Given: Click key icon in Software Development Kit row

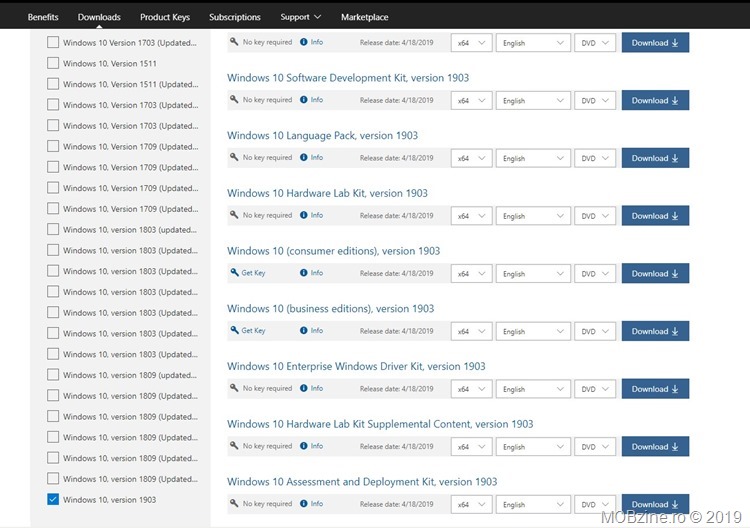Looking at the screenshot, I should (234, 99).
